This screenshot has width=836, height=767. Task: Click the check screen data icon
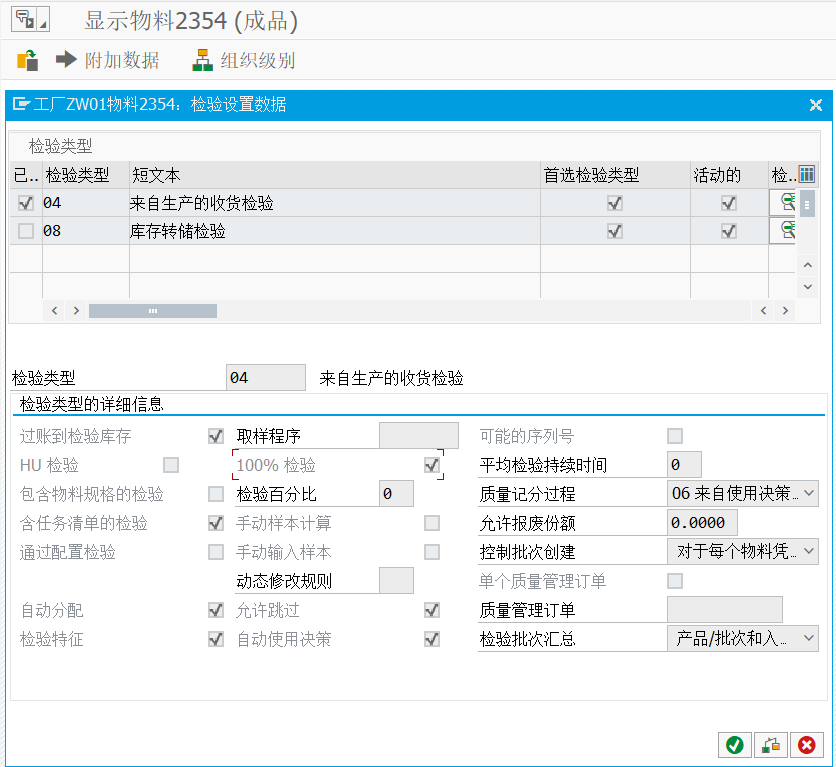[27, 60]
